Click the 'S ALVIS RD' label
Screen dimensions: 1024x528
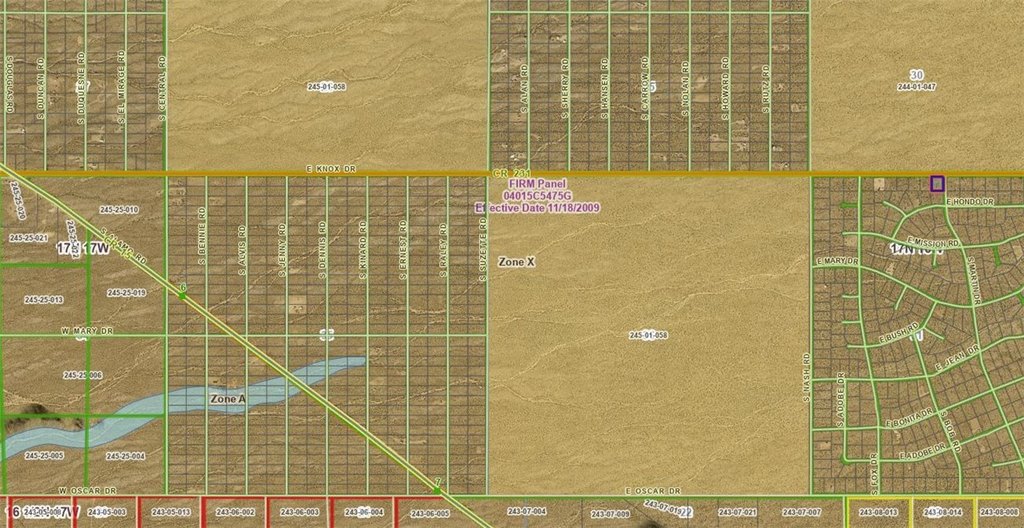pyautogui.click(x=242, y=250)
